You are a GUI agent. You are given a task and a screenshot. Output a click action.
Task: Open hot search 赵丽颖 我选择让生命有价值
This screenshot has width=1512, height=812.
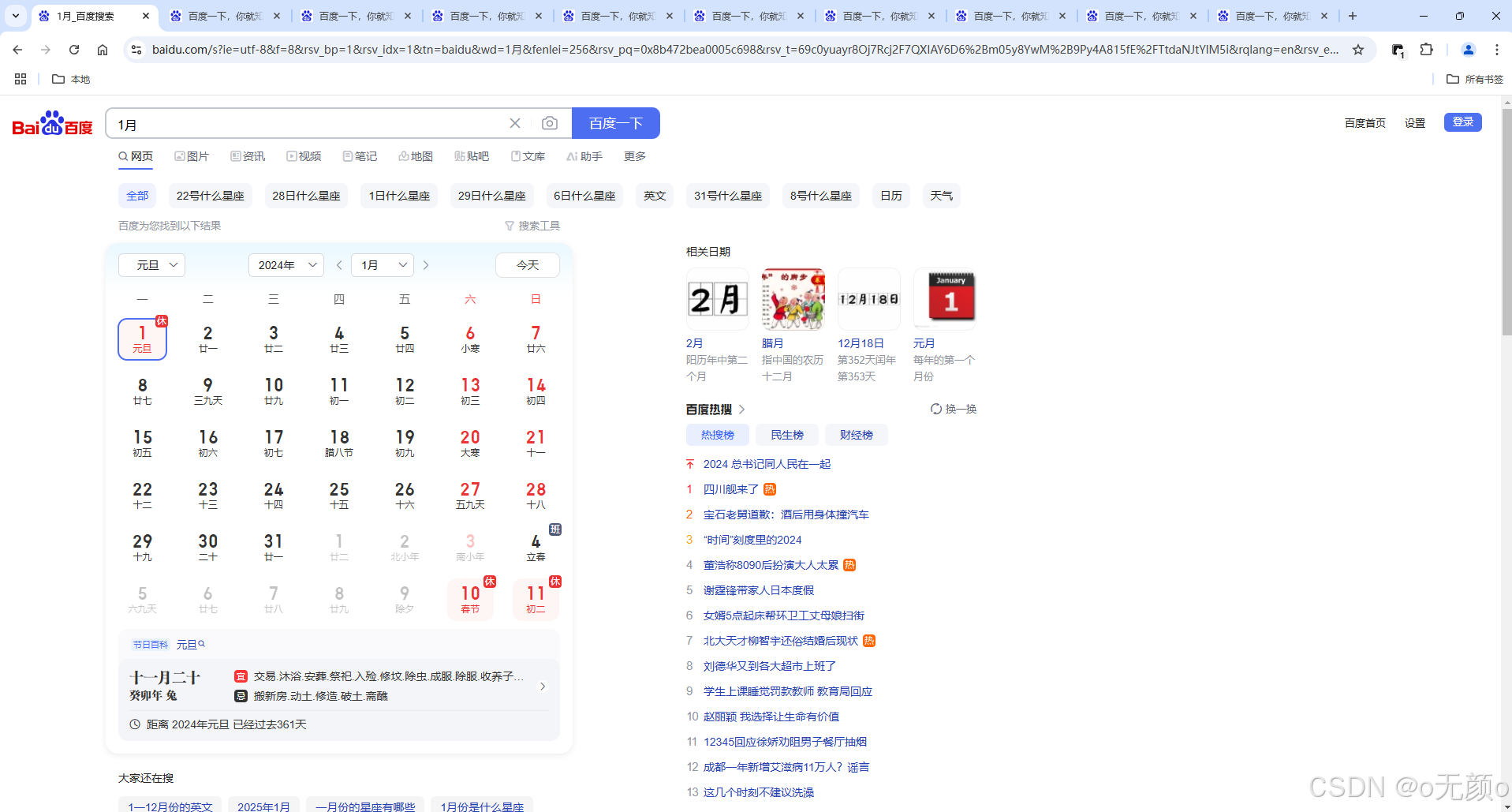click(x=771, y=717)
